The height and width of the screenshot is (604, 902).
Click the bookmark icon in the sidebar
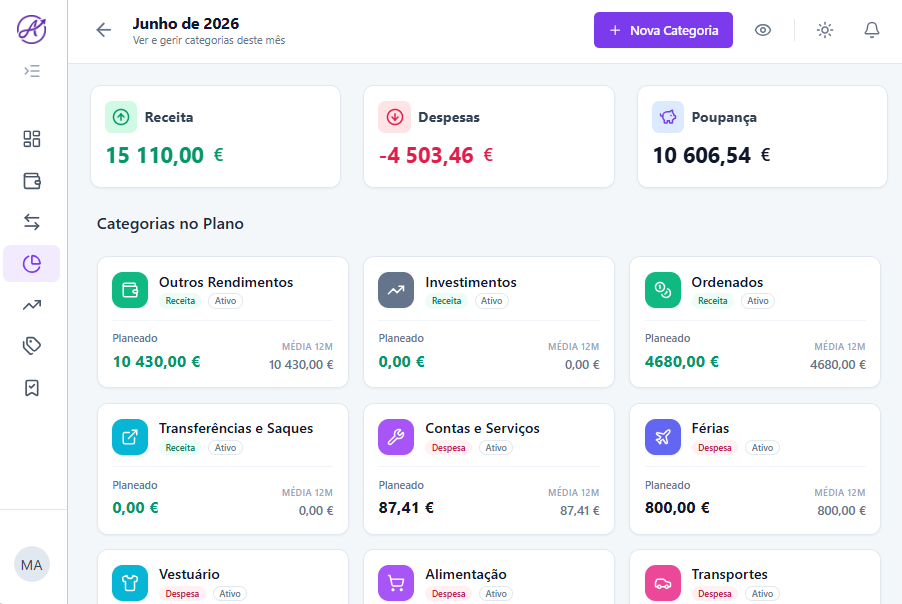pyautogui.click(x=31, y=386)
